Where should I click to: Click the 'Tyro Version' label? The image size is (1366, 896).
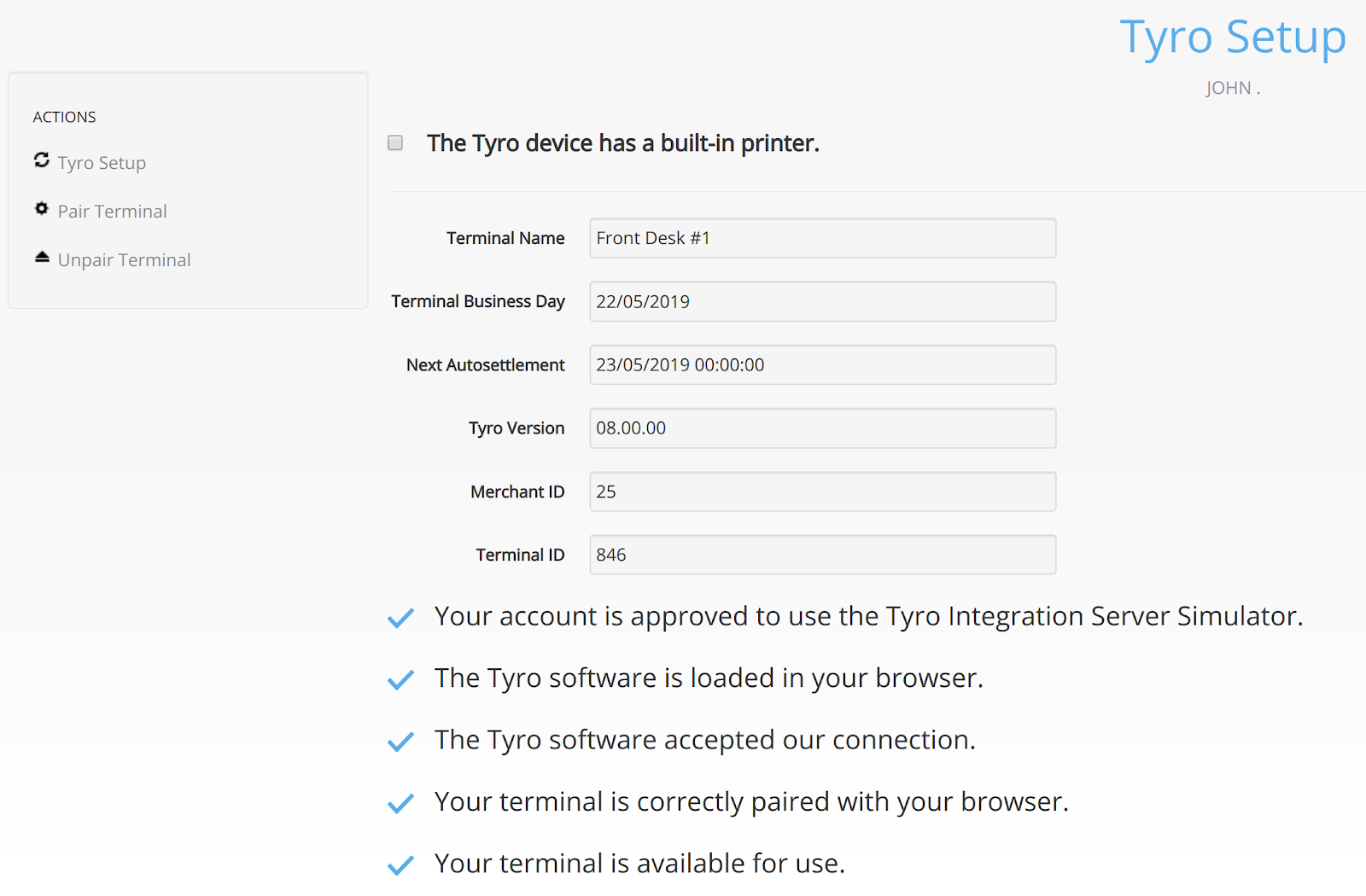tap(517, 428)
